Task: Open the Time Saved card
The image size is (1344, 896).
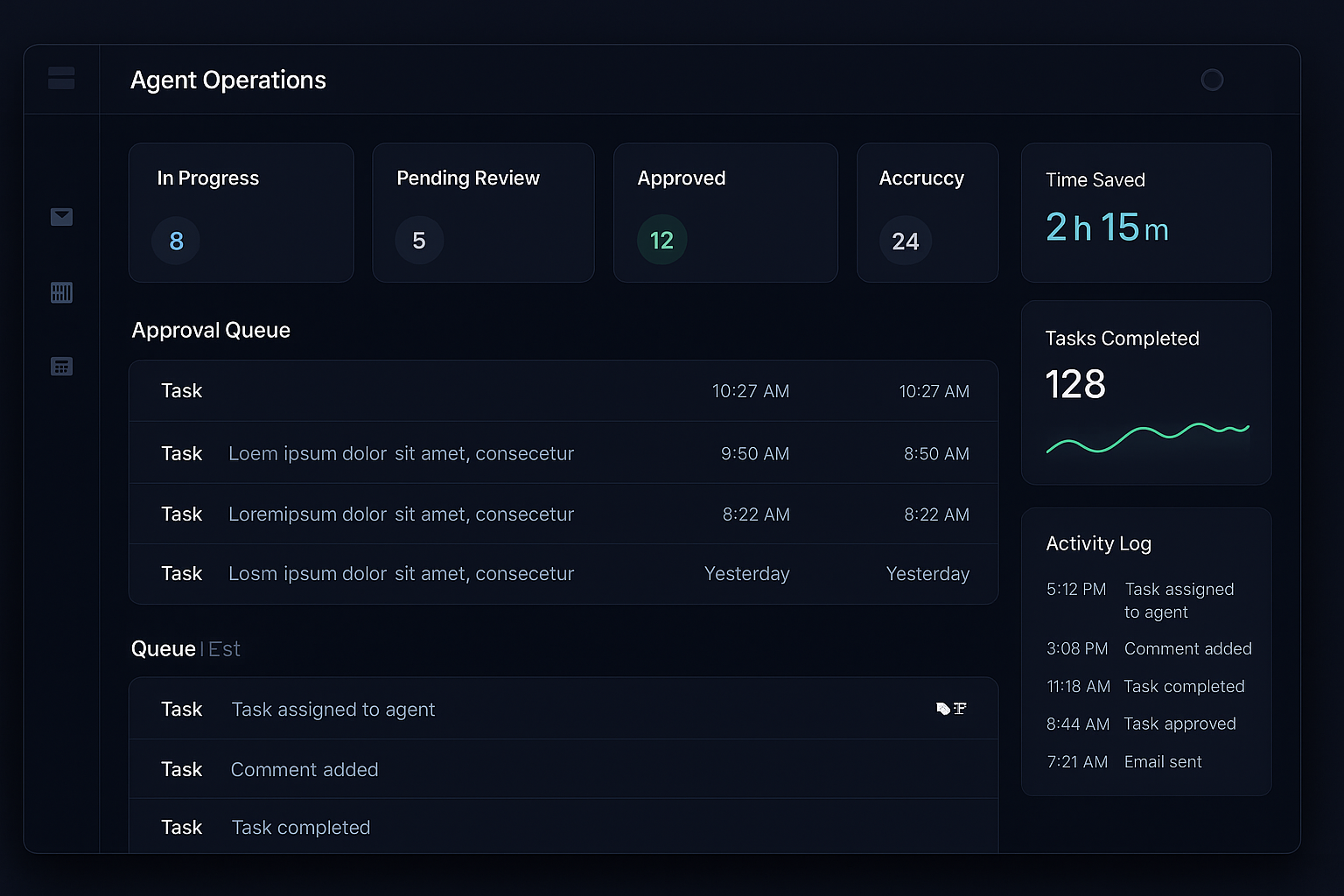Action: (1146, 213)
